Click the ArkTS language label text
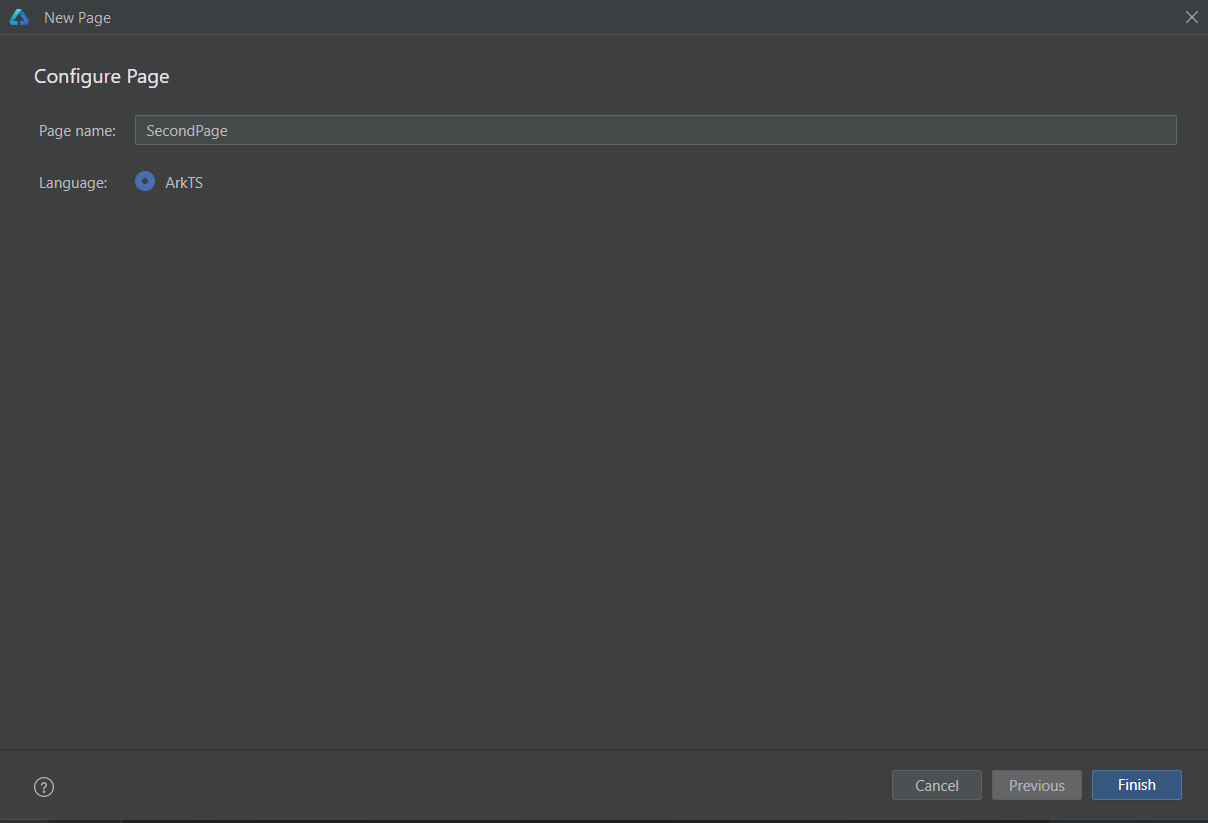This screenshot has height=823, width=1208. (x=184, y=183)
